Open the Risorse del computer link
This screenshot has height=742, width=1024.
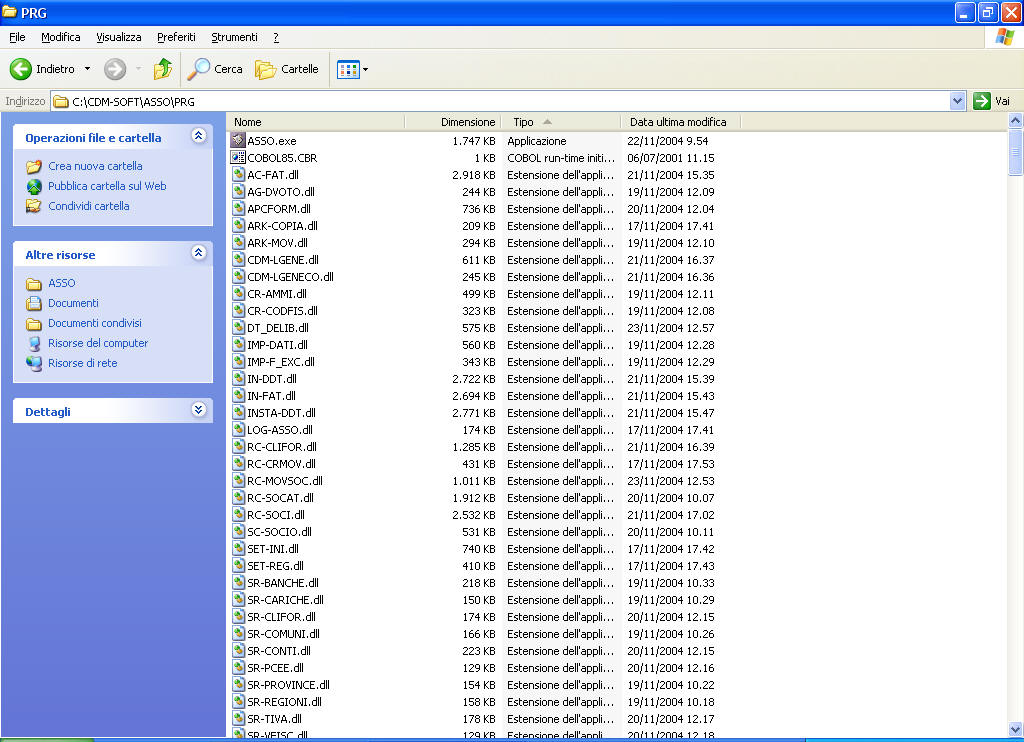[x=98, y=344]
